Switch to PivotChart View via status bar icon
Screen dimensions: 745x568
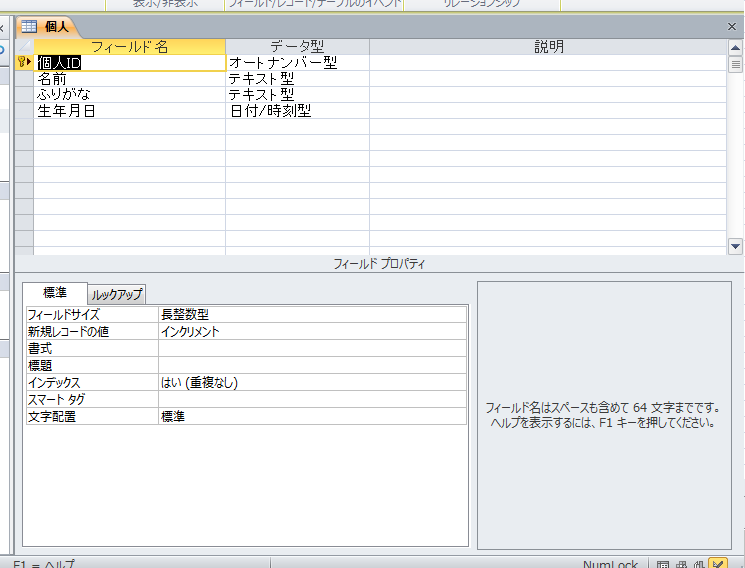coord(699,565)
